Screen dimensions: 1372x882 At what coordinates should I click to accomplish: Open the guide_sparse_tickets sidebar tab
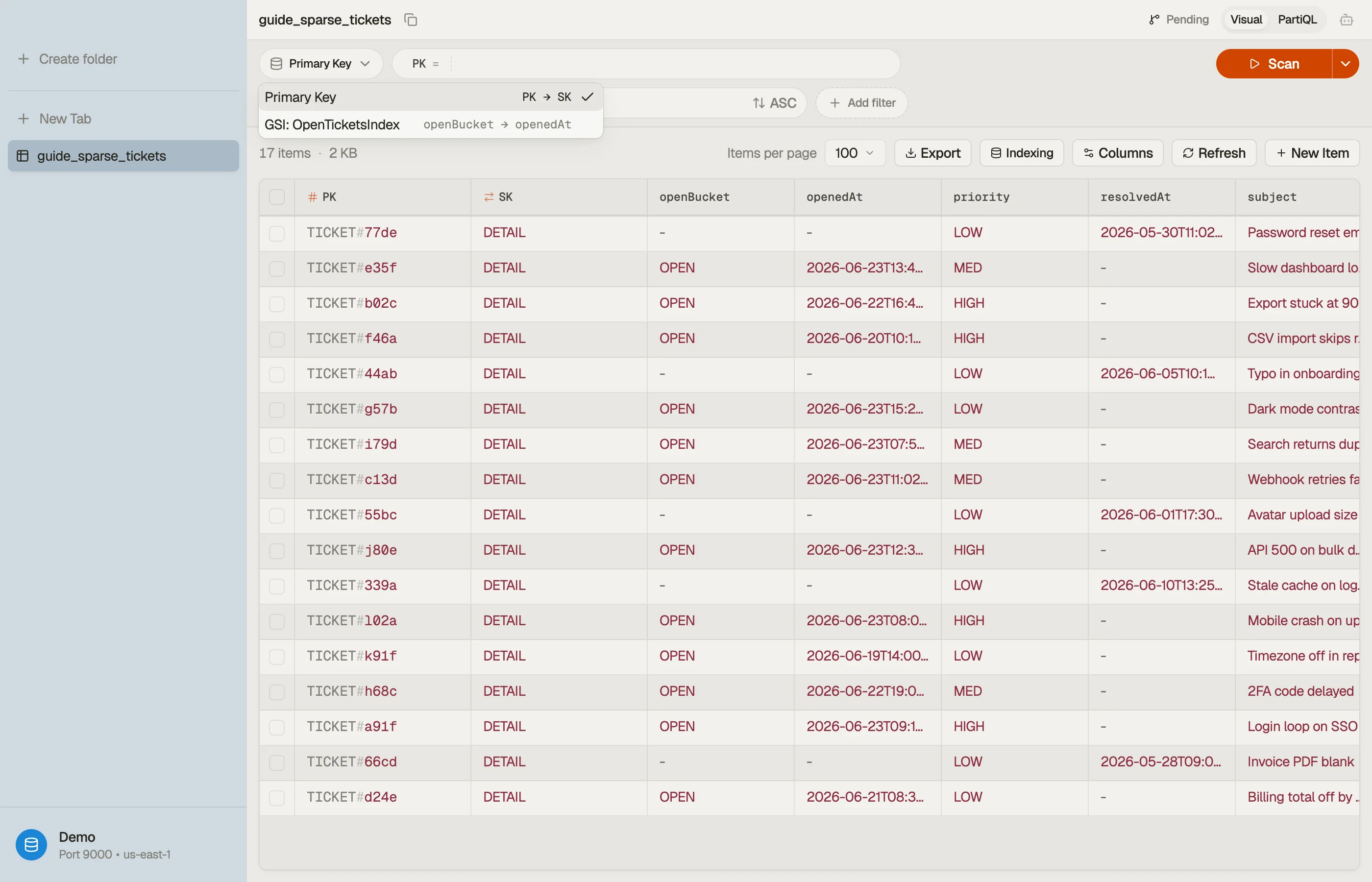[x=123, y=156]
